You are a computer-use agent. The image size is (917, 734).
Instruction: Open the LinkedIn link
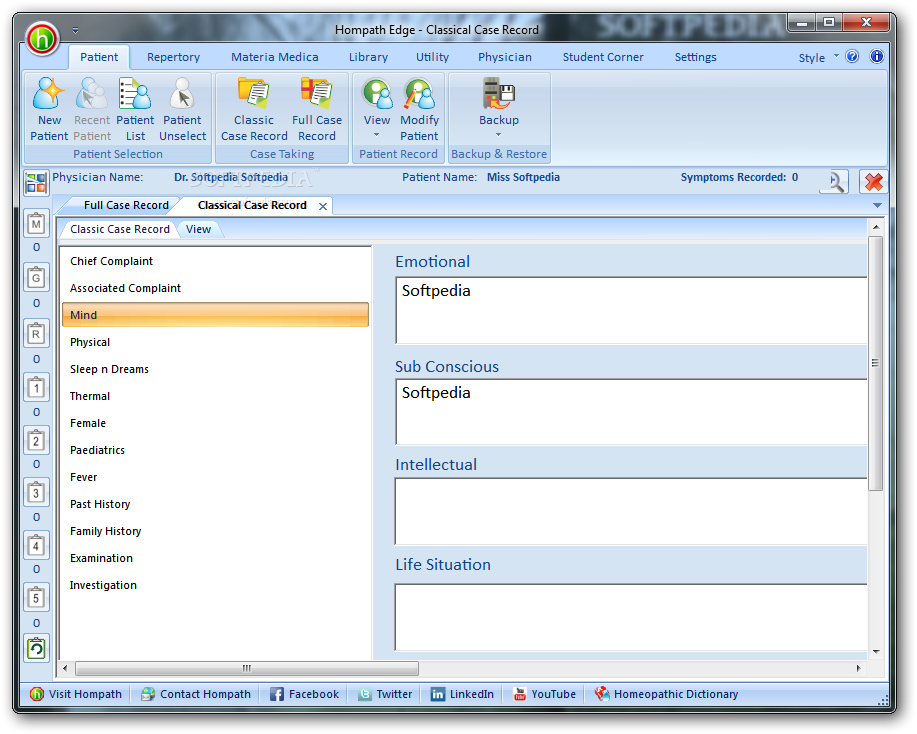(462, 694)
